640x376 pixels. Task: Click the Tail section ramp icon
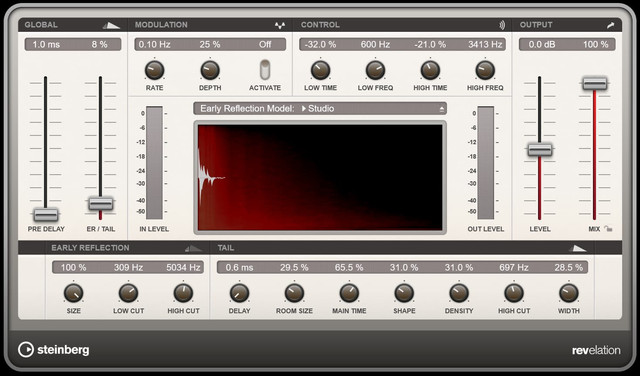(578, 248)
